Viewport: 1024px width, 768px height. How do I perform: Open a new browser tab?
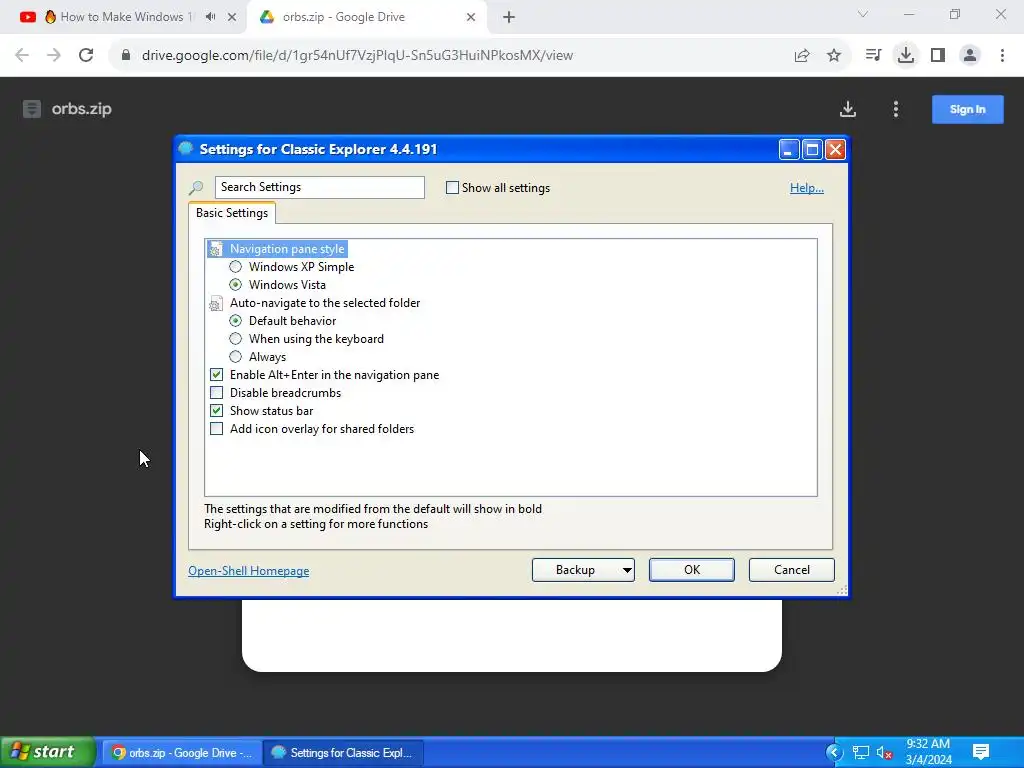click(x=509, y=17)
